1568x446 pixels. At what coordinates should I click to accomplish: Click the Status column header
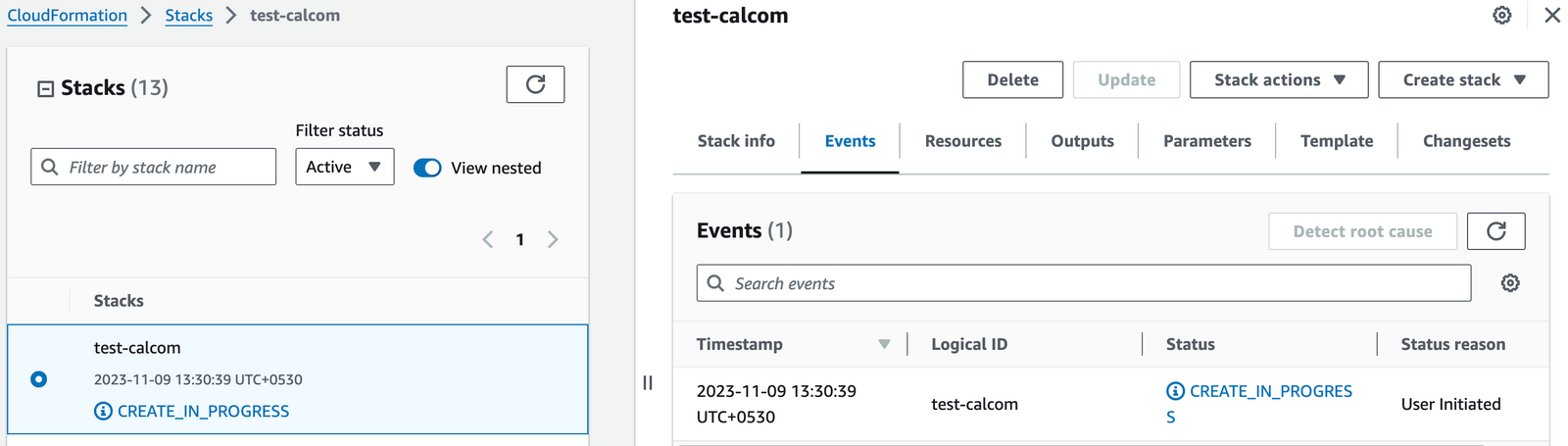coord(1190,344)
